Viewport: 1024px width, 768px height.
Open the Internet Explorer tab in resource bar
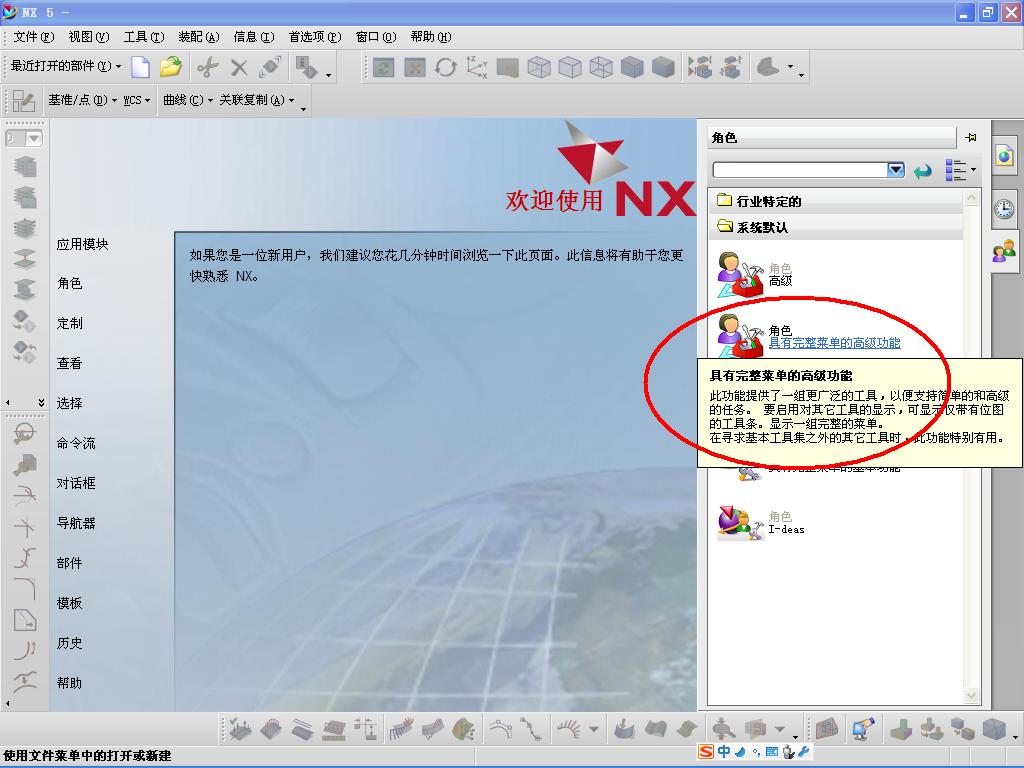coord(1005,155)
